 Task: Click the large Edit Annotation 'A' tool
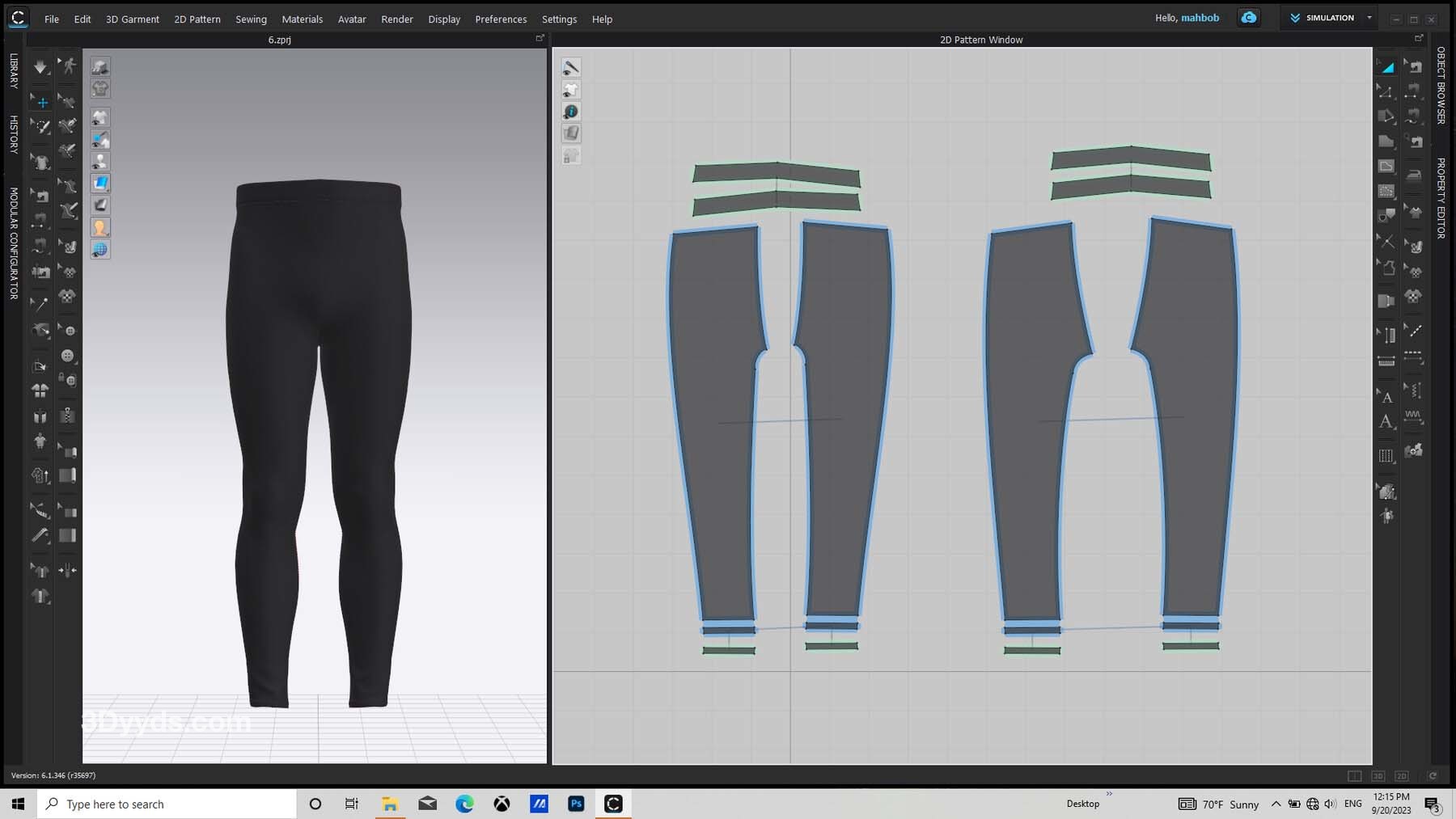pyautogui.click(x=1386, y=422)
